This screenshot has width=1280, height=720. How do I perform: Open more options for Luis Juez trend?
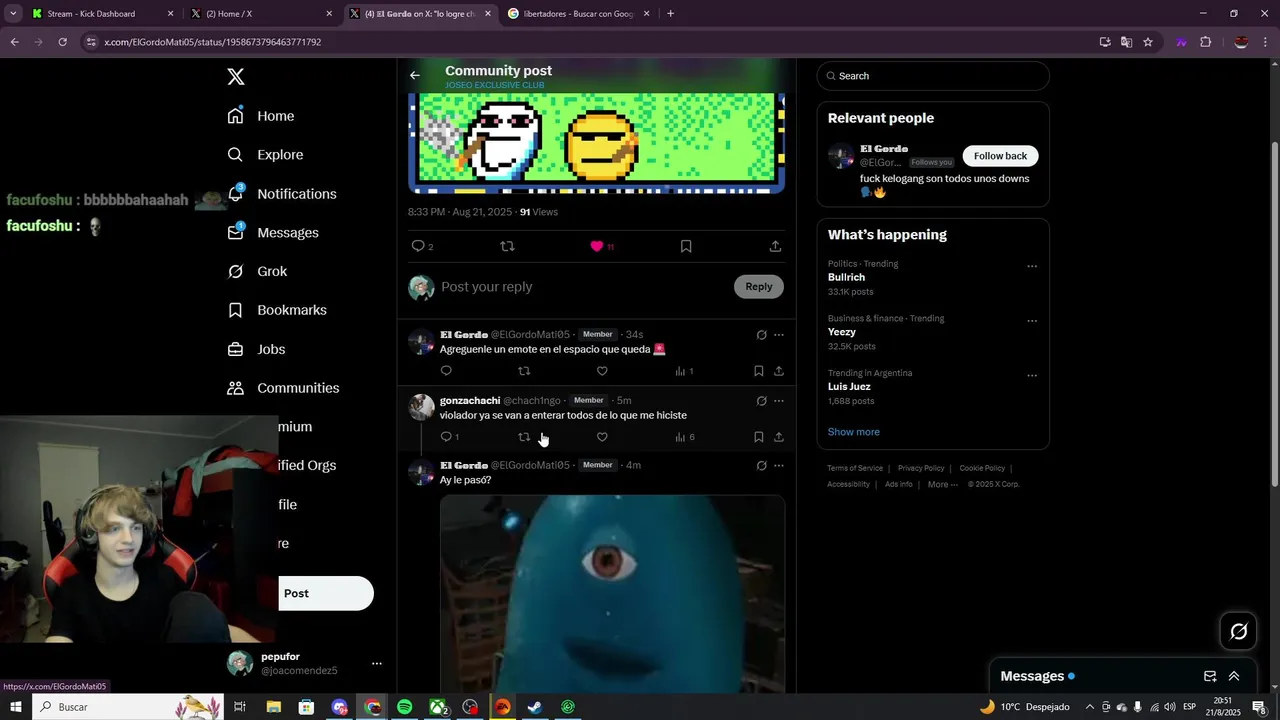coord(1032,376)
